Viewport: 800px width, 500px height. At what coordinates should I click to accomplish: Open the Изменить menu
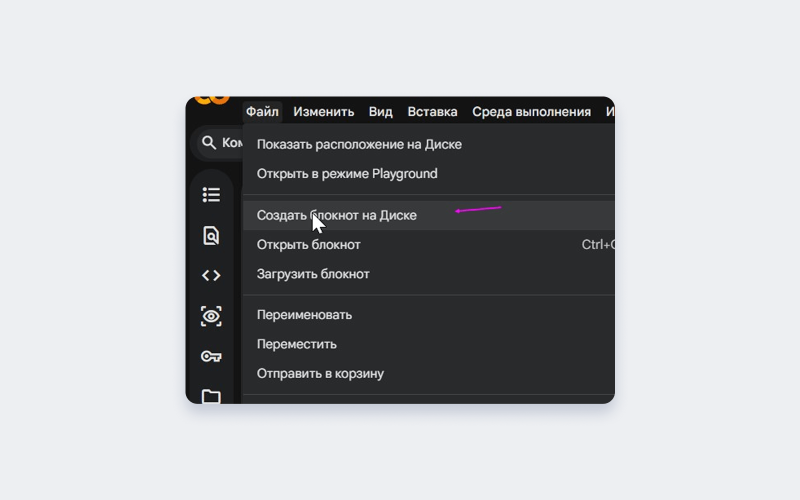pyautogui.click(x=324, y=112)
